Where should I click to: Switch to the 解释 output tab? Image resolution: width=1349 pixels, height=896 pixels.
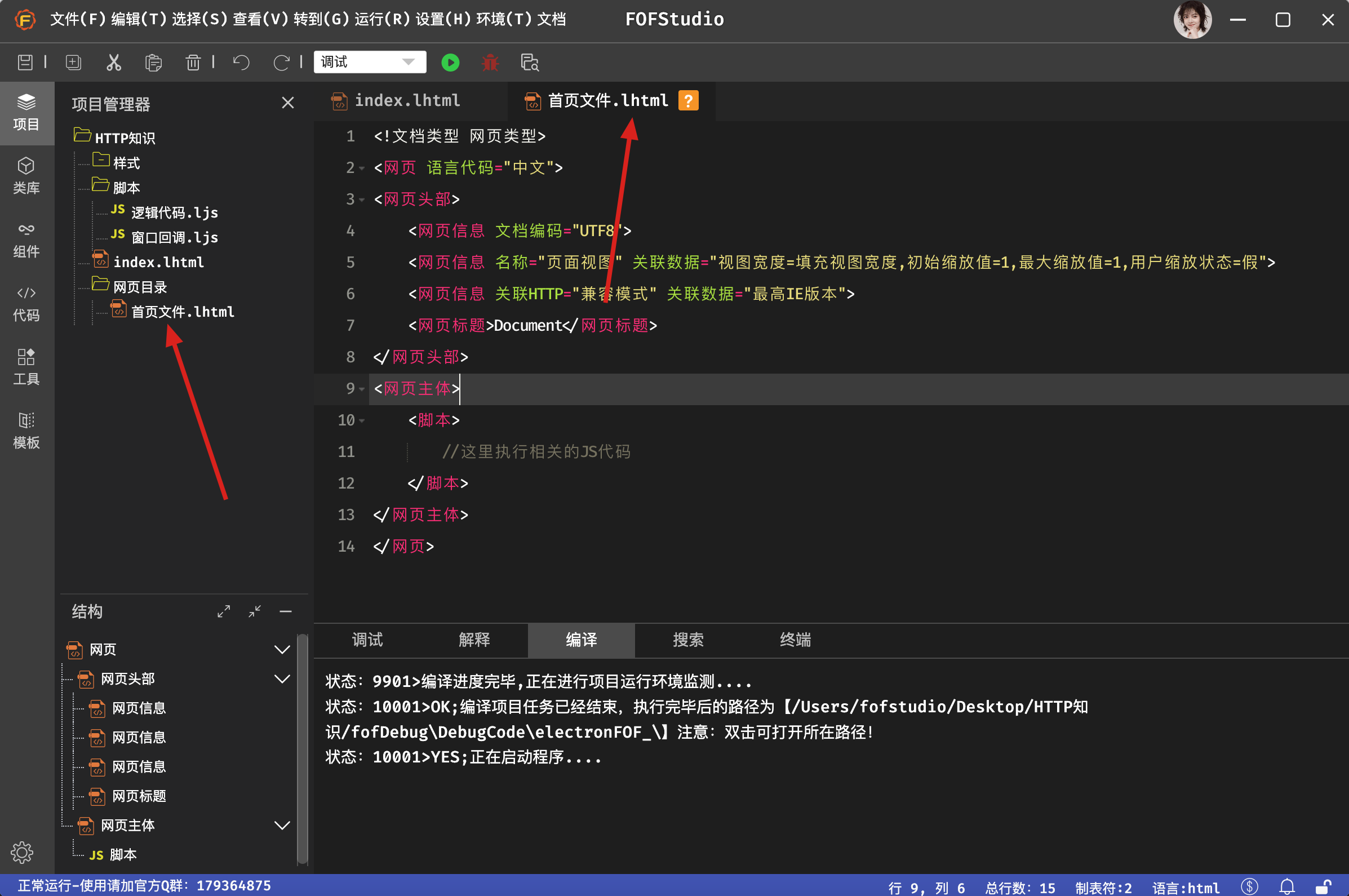click(474, 640)
